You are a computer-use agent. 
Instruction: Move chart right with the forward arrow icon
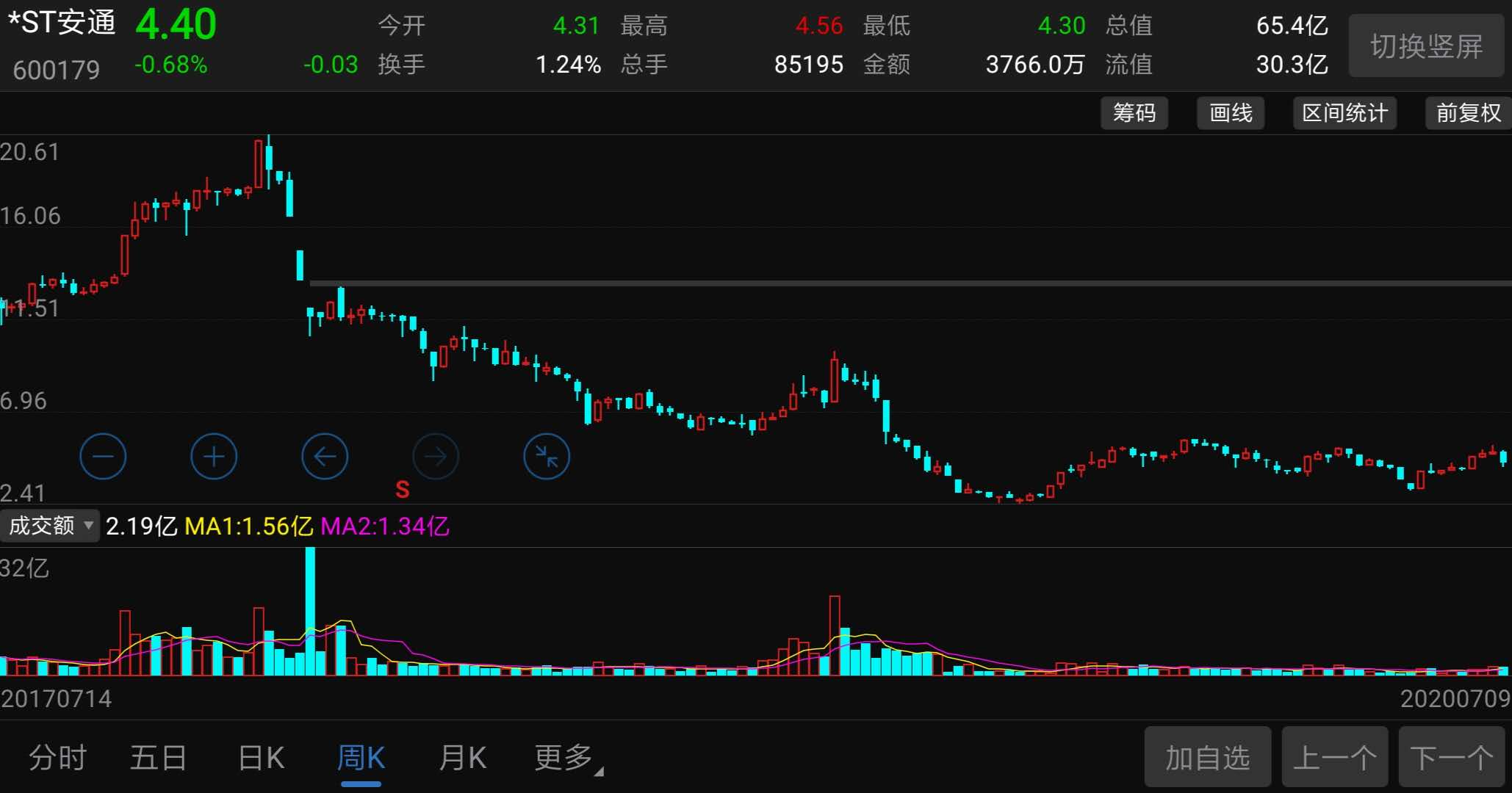[436, 456]
